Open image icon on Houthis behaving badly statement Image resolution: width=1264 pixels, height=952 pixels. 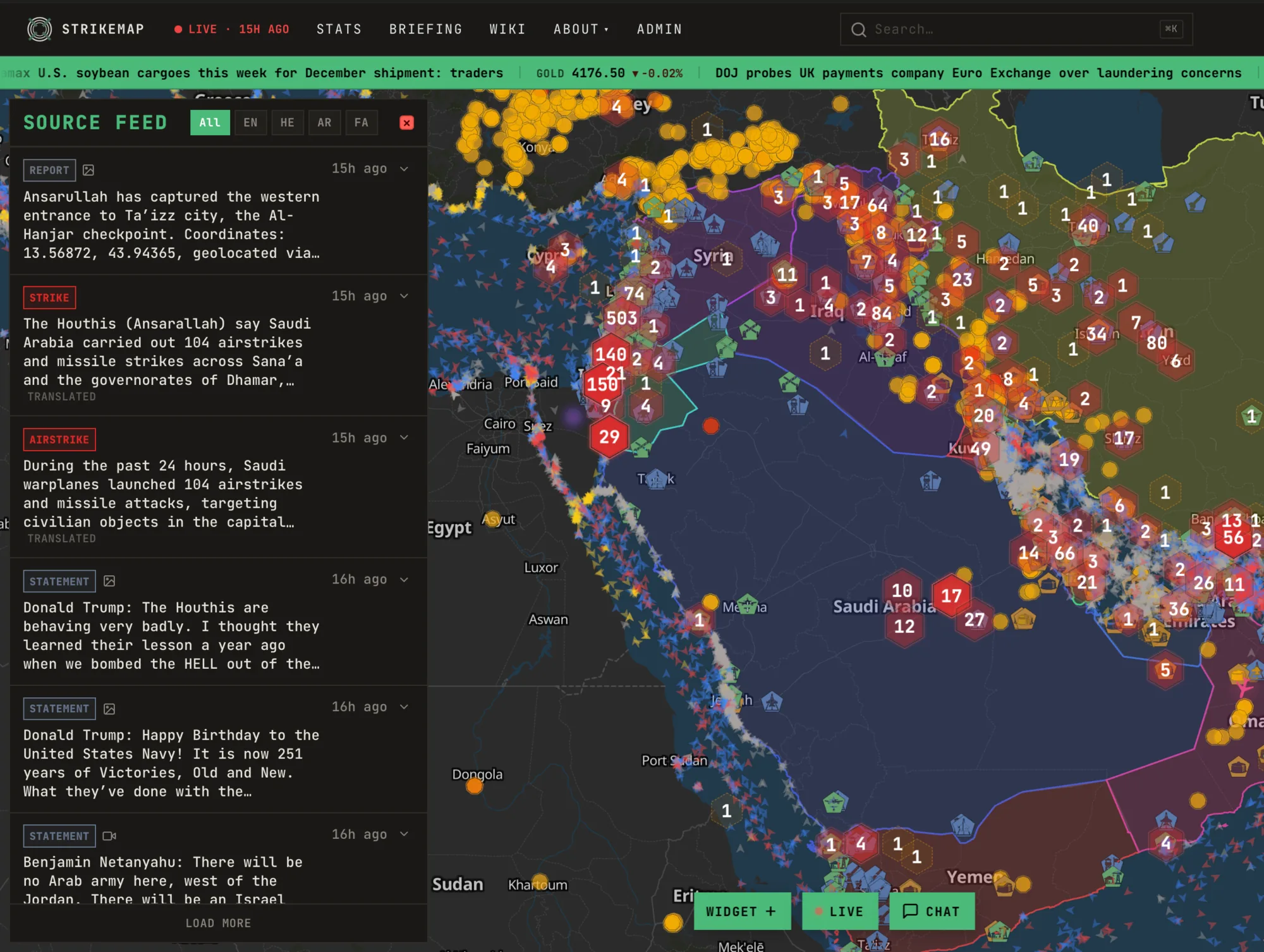point(109,581)
